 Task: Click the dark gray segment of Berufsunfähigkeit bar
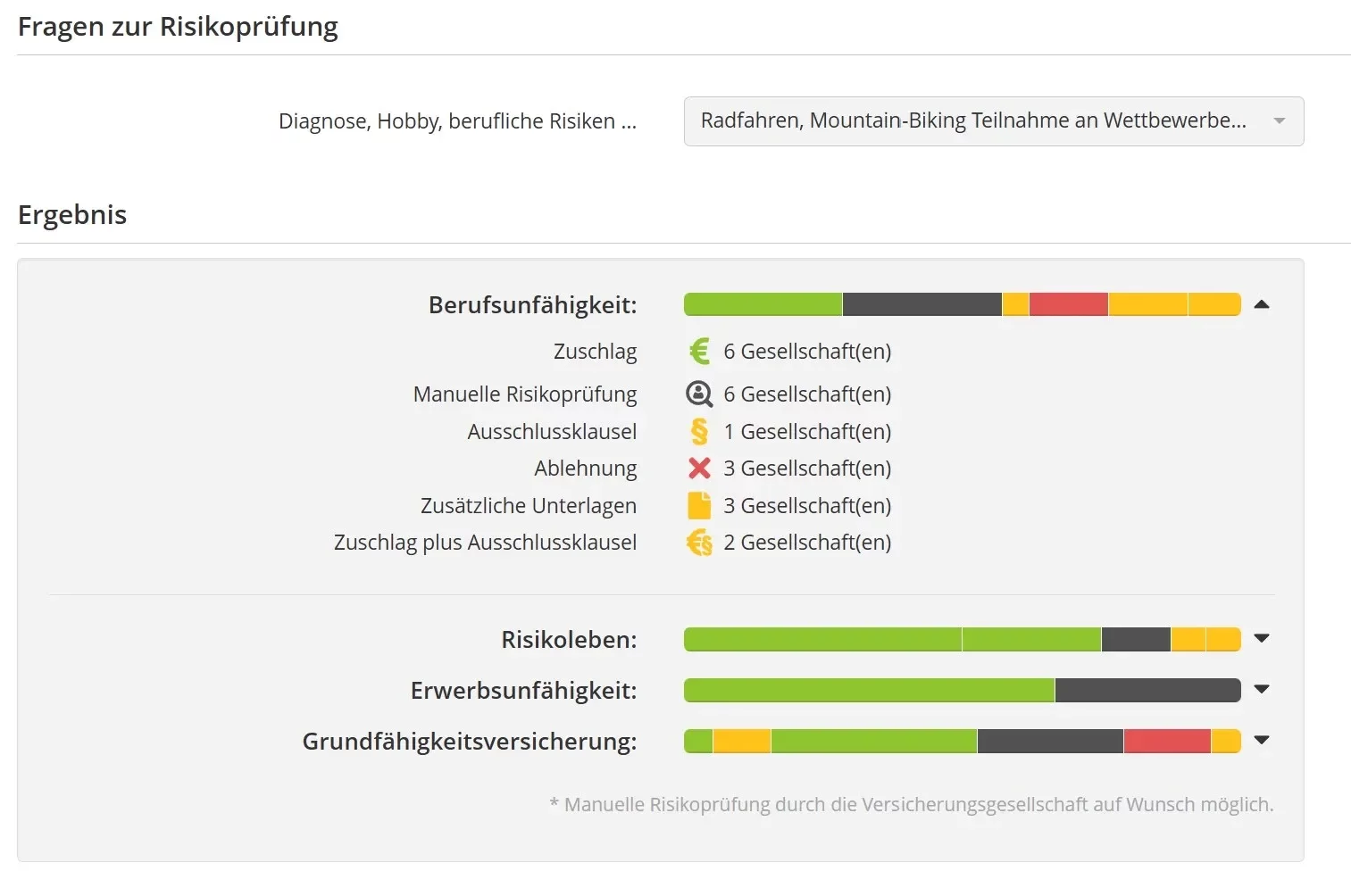click(922, 304)
